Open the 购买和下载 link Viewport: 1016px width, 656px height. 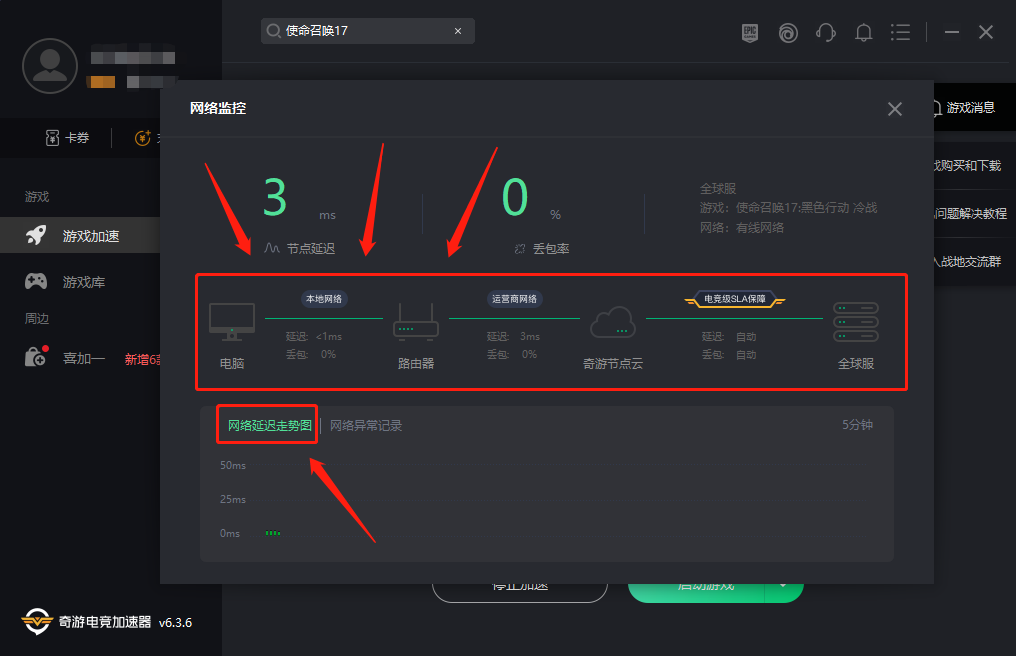coord(967,165)
